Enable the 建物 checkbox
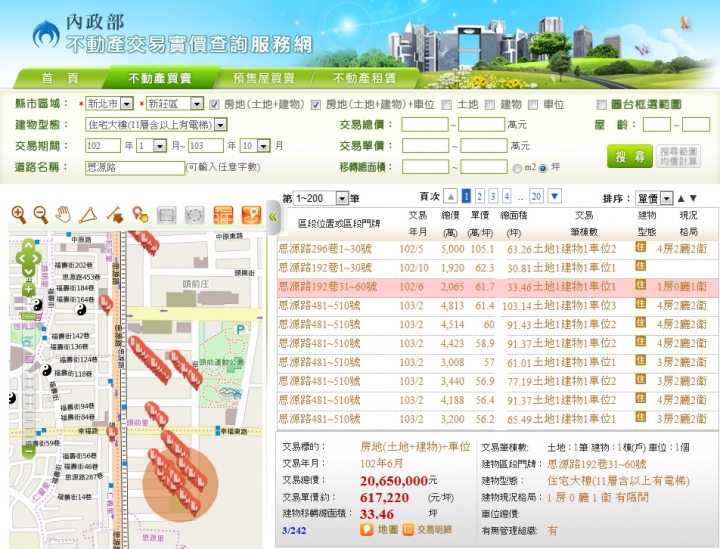Screen dimensions: 720x549 (x=490, y=105)
